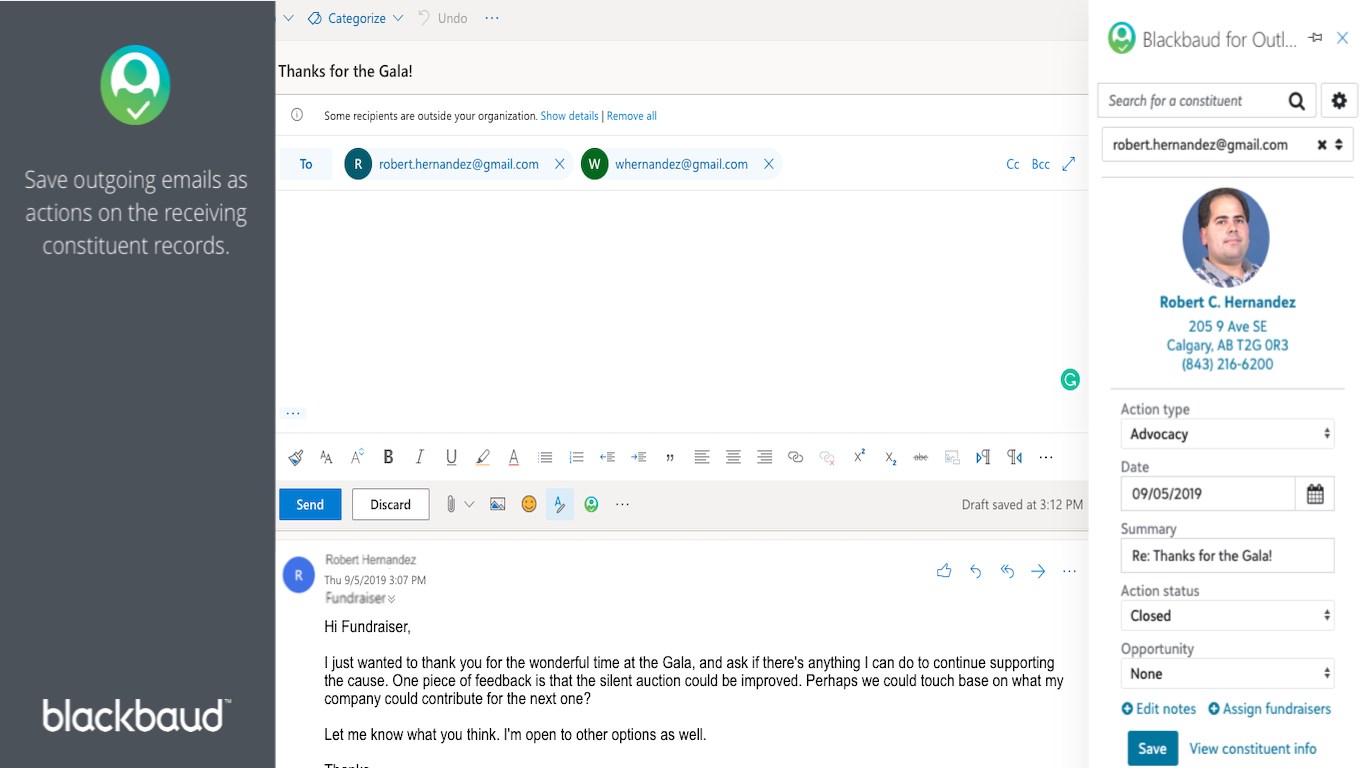Remove robert.hernandez@gmail.com recipient

tap(560, 164)
